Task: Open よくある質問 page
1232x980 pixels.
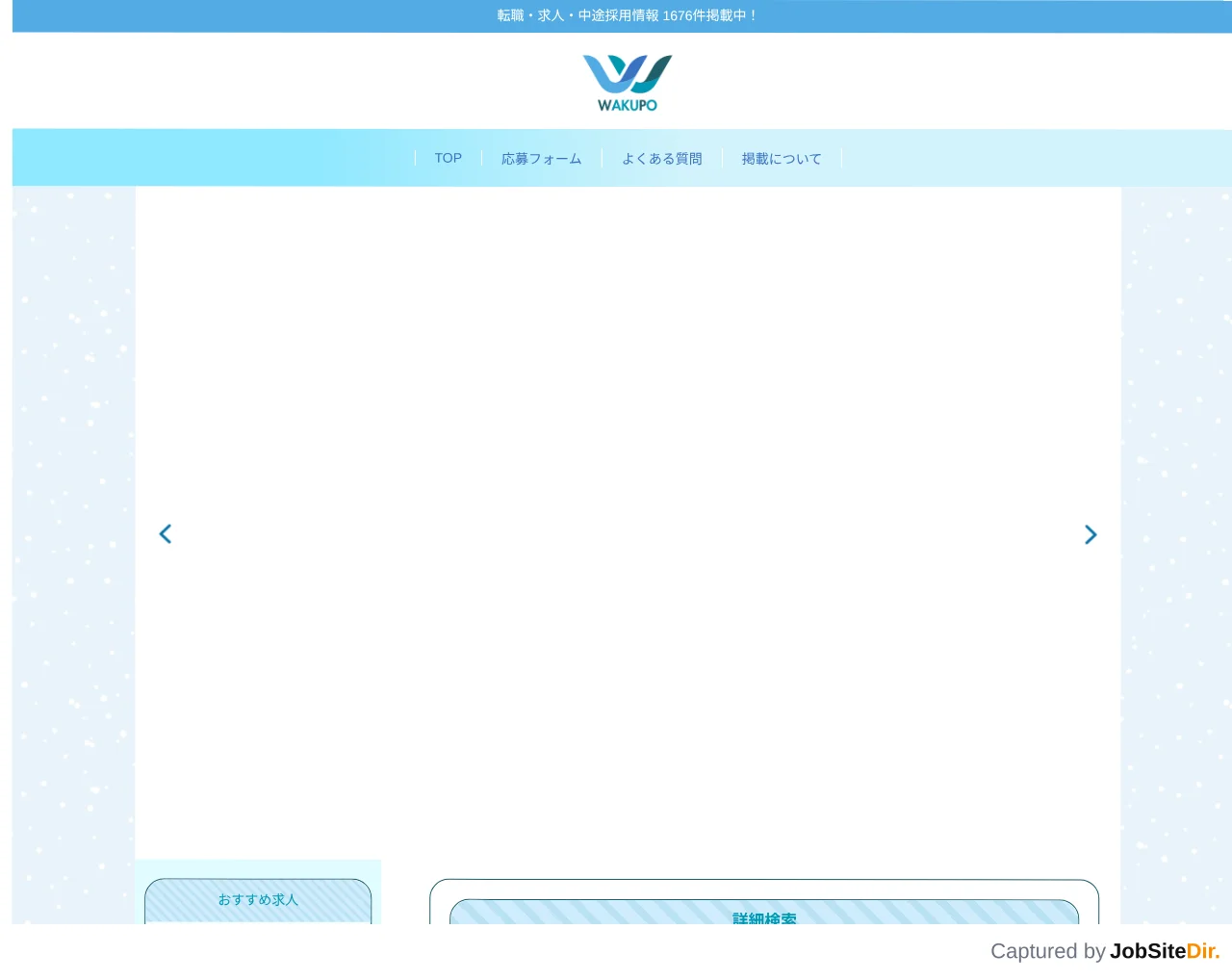Action: 662,158
